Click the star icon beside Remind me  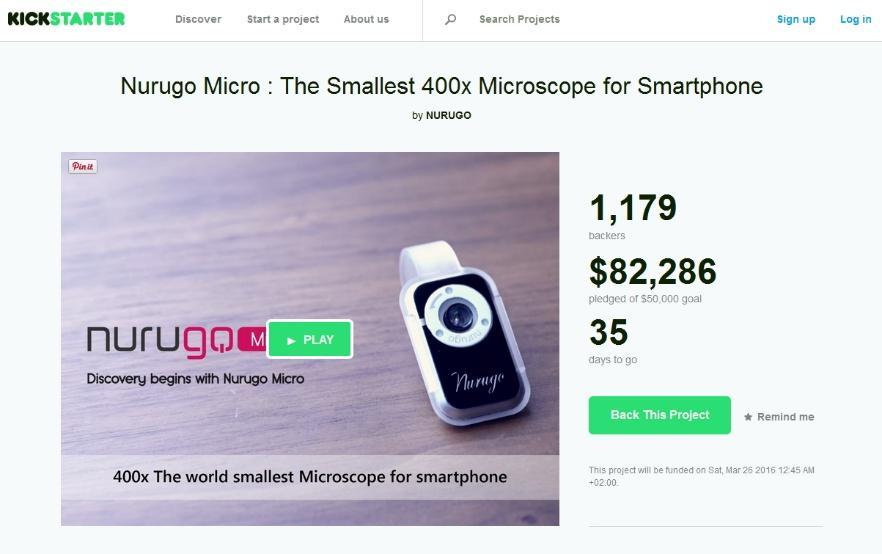(748, 417)
